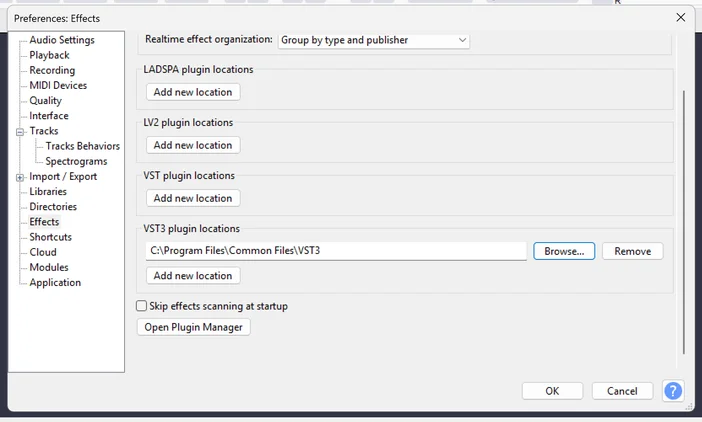Open the Realtime effect organization dropdown

(x=373, y=40)
